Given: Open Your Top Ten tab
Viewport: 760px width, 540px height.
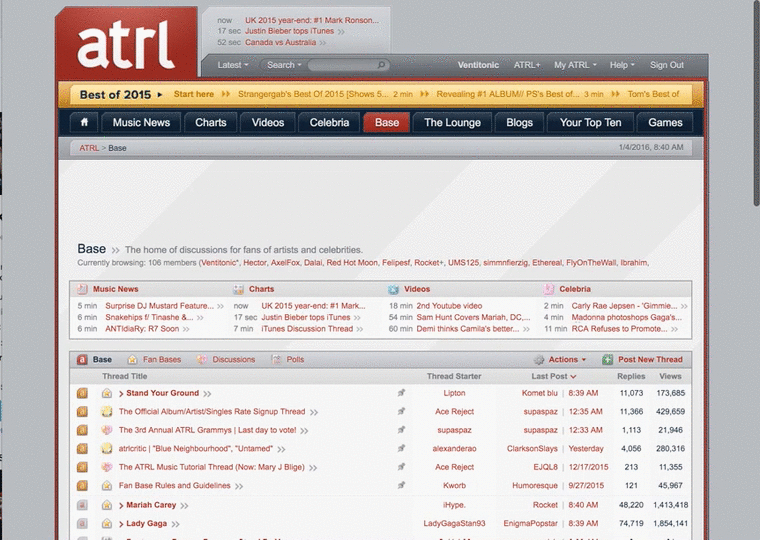Looking at the screenshot, I should (x=590, y=123).
